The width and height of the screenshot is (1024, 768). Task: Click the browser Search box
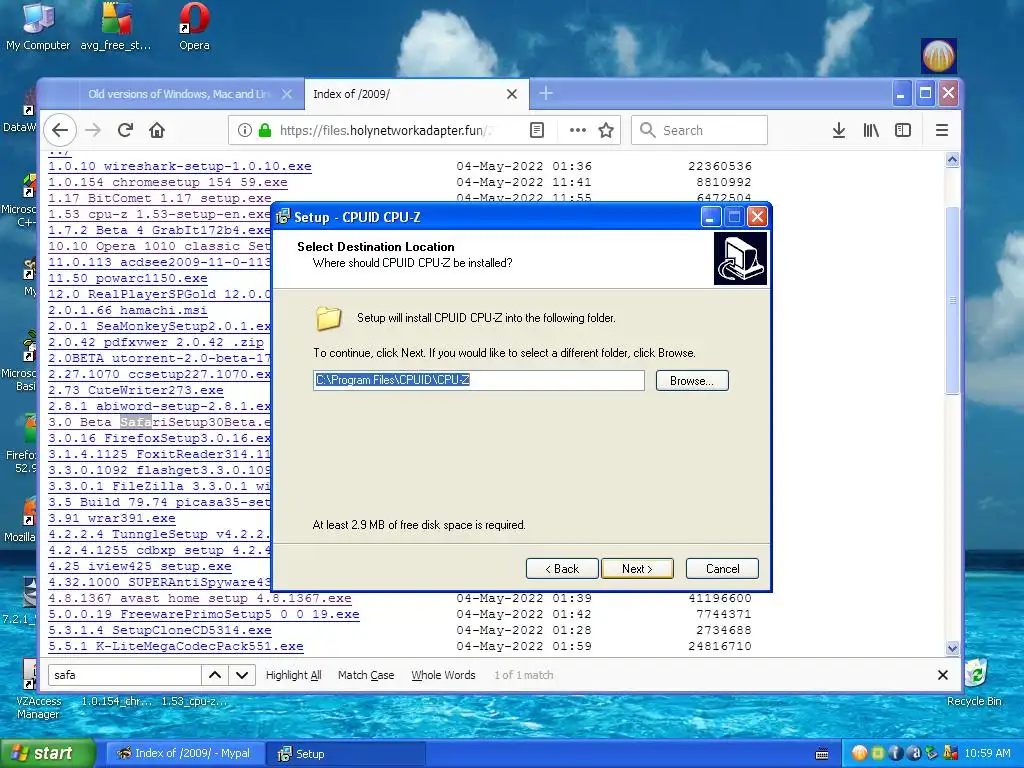pos(699,130)
